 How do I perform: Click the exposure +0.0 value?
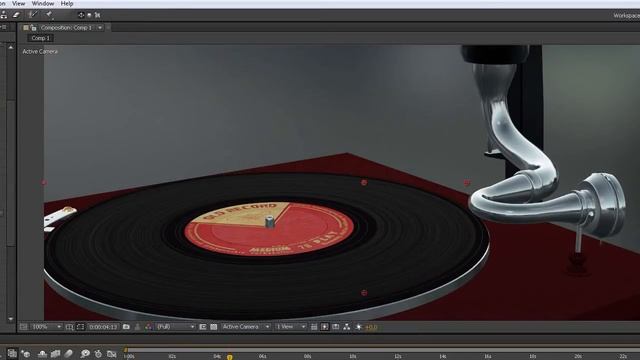tap(371, 327)
